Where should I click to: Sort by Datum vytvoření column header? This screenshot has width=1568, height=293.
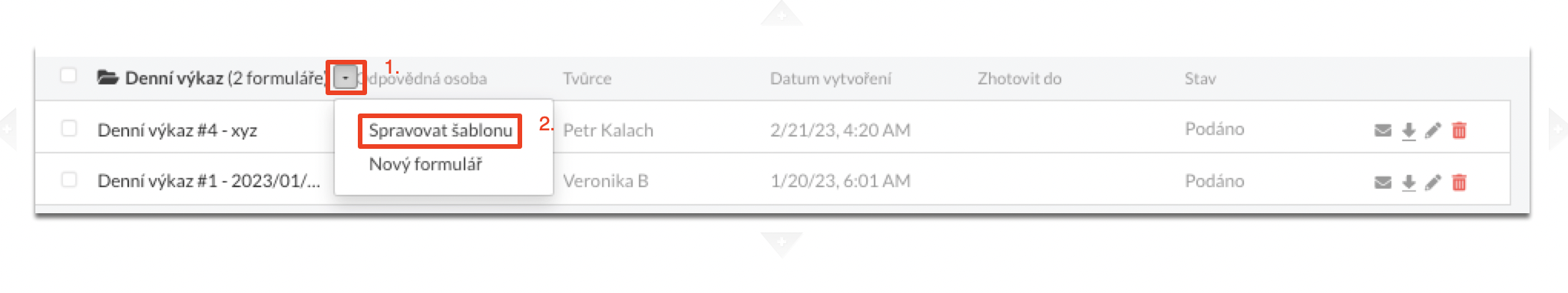(831, 78)
